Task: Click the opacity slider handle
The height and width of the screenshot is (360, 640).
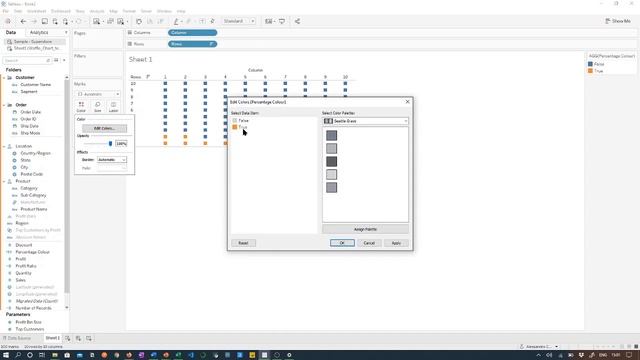Action: click(x=110, y=144)
